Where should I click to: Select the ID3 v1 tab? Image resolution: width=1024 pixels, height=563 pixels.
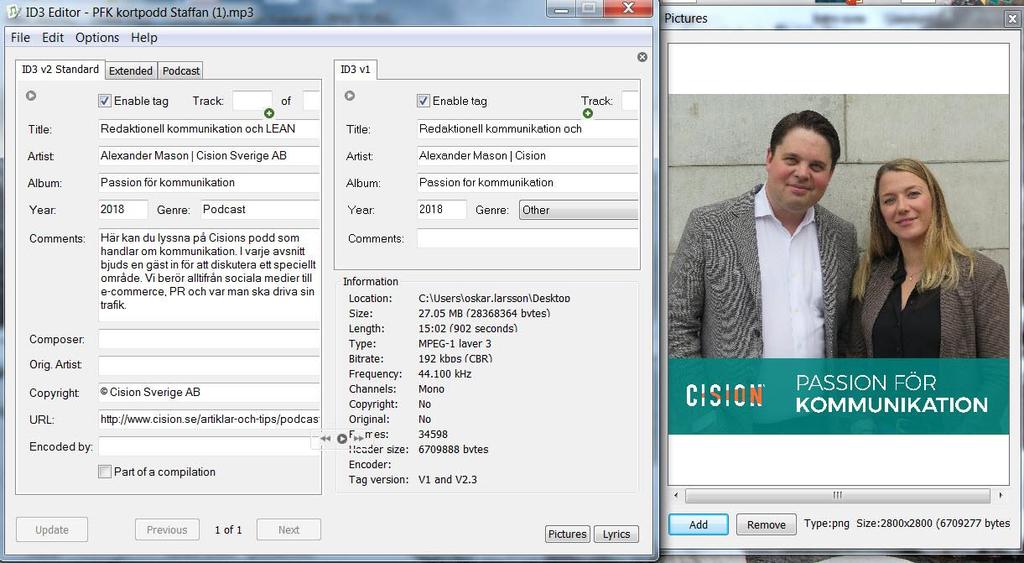(x=356, y=69)
